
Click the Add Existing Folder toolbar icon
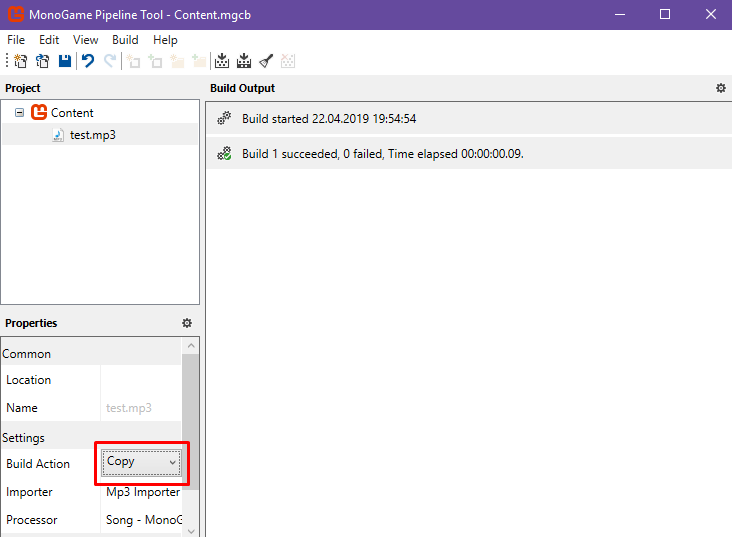pyautogui.click(x=199, y=61)
